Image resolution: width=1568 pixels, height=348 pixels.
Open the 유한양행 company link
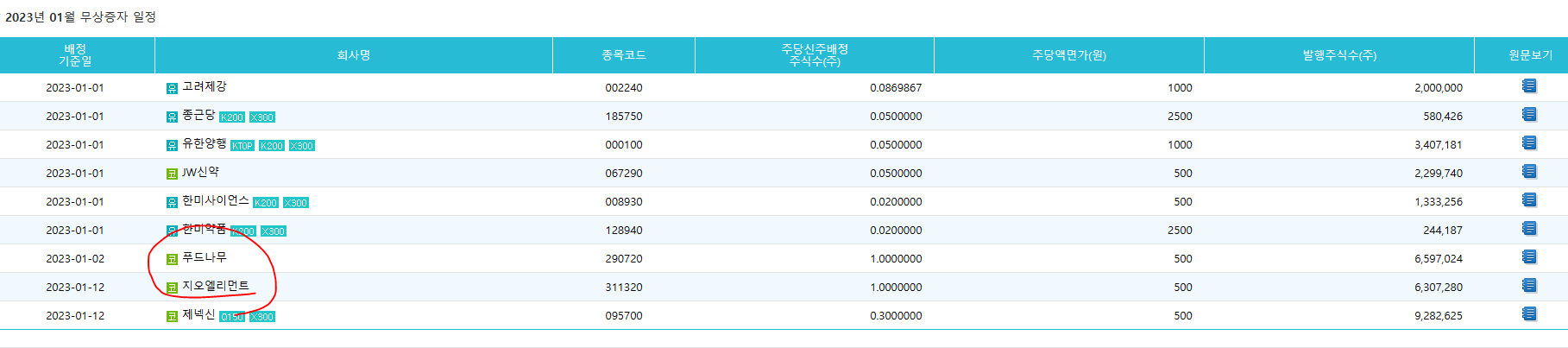click(x=205, y=143)
